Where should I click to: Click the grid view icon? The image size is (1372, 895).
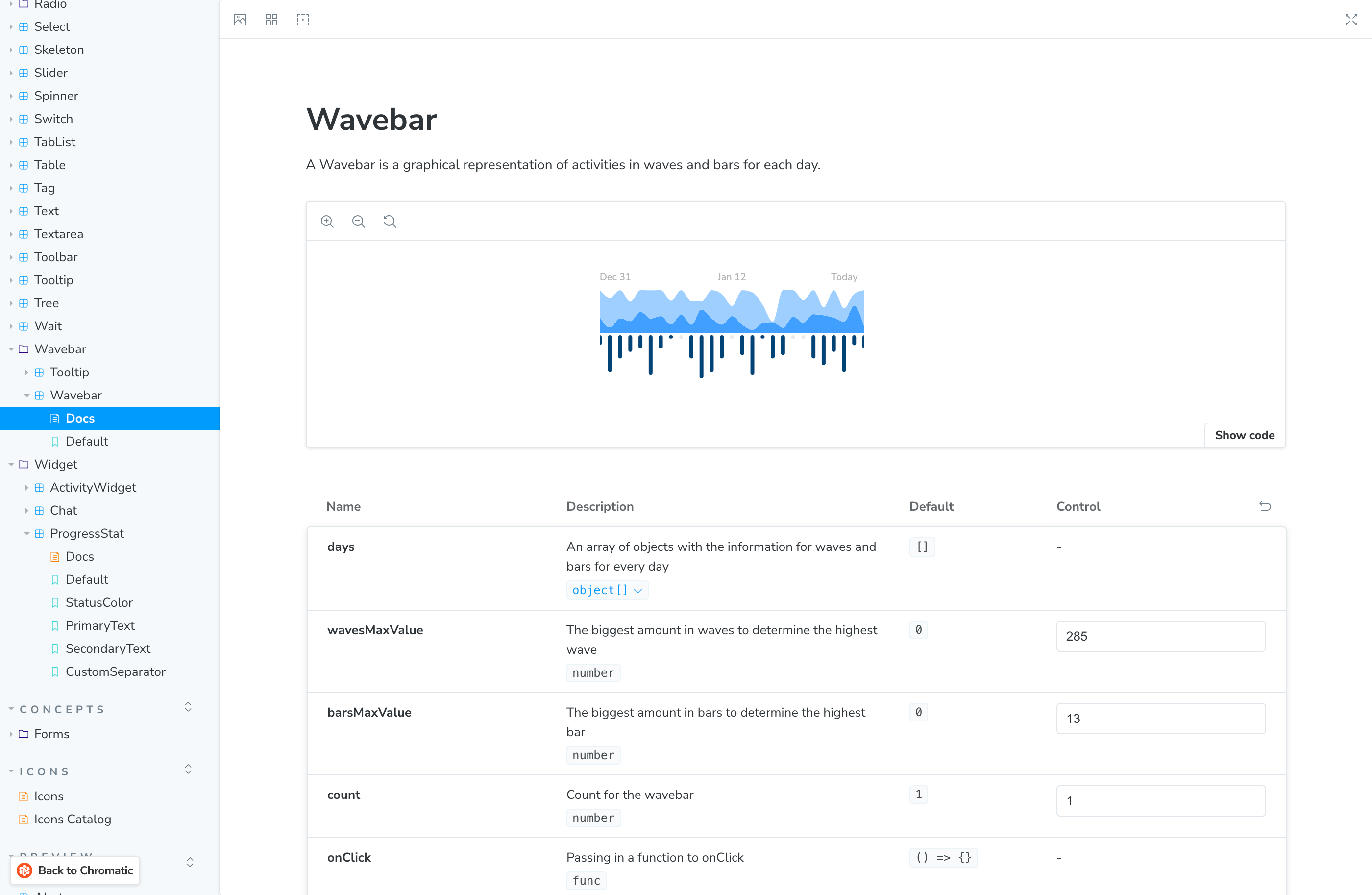[x=272, y=19]
